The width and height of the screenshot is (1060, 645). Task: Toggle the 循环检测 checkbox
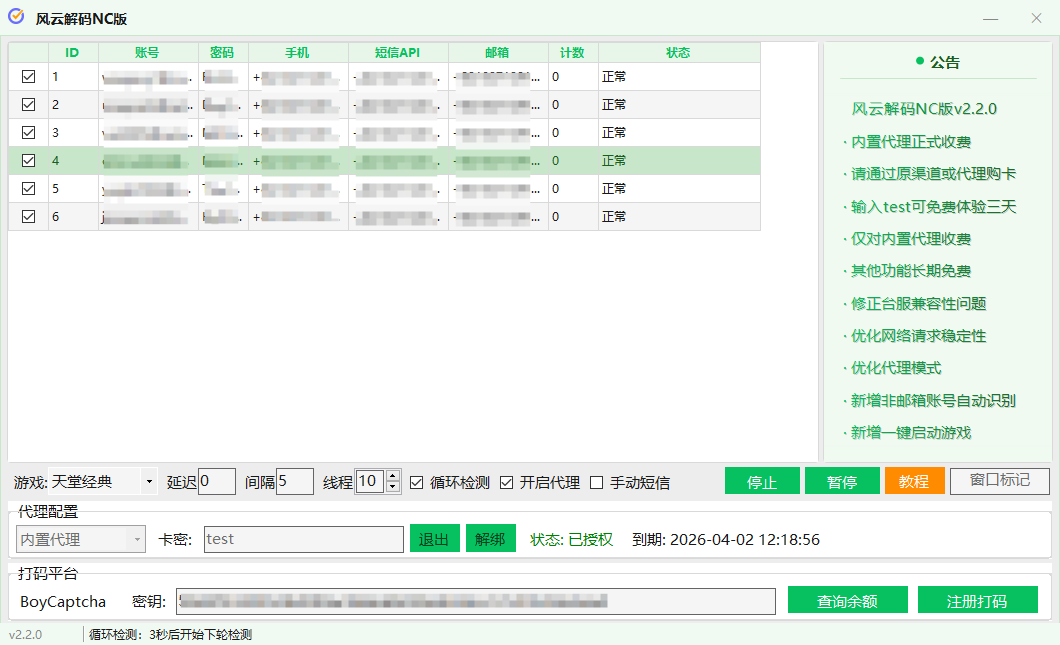417,482
